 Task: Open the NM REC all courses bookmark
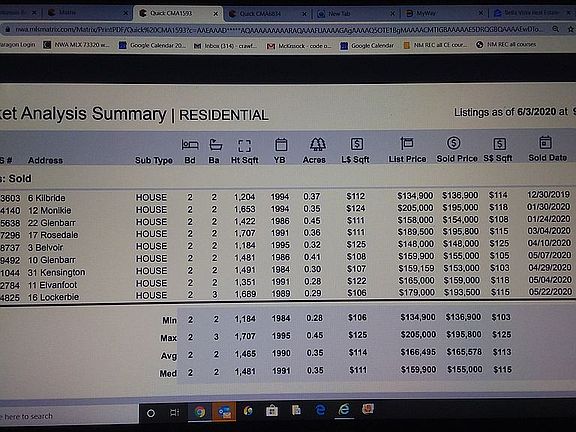point(506,44)
